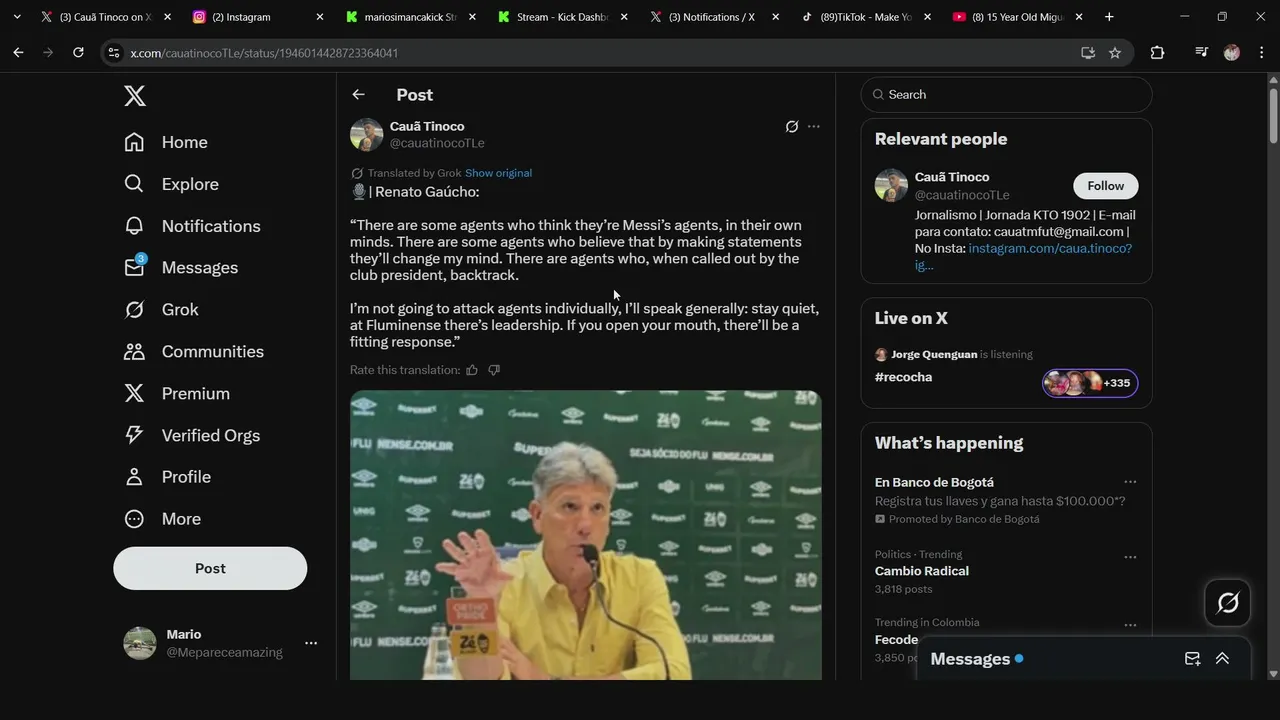Open Premium from the sidebar
This screenshot has height=720, width=1280.
pos(177,394)
